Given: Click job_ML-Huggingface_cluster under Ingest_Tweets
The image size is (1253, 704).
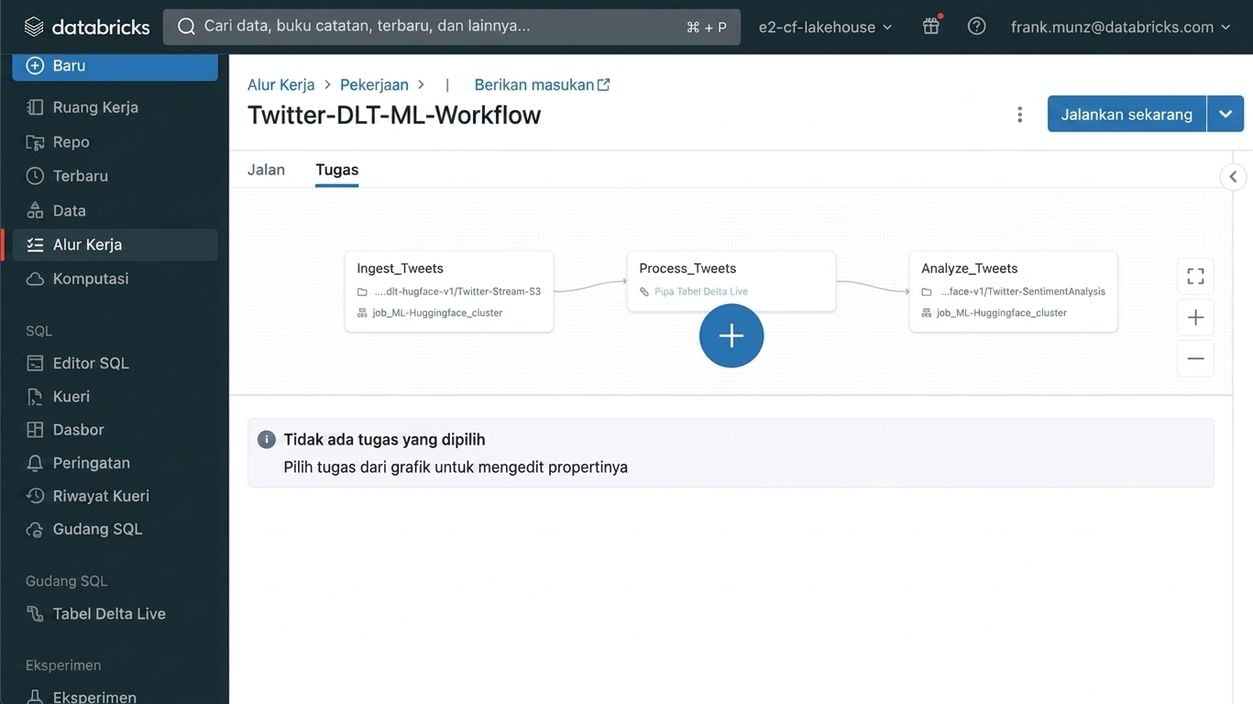Looking at the screenshot, I should [x=437, y=313].
